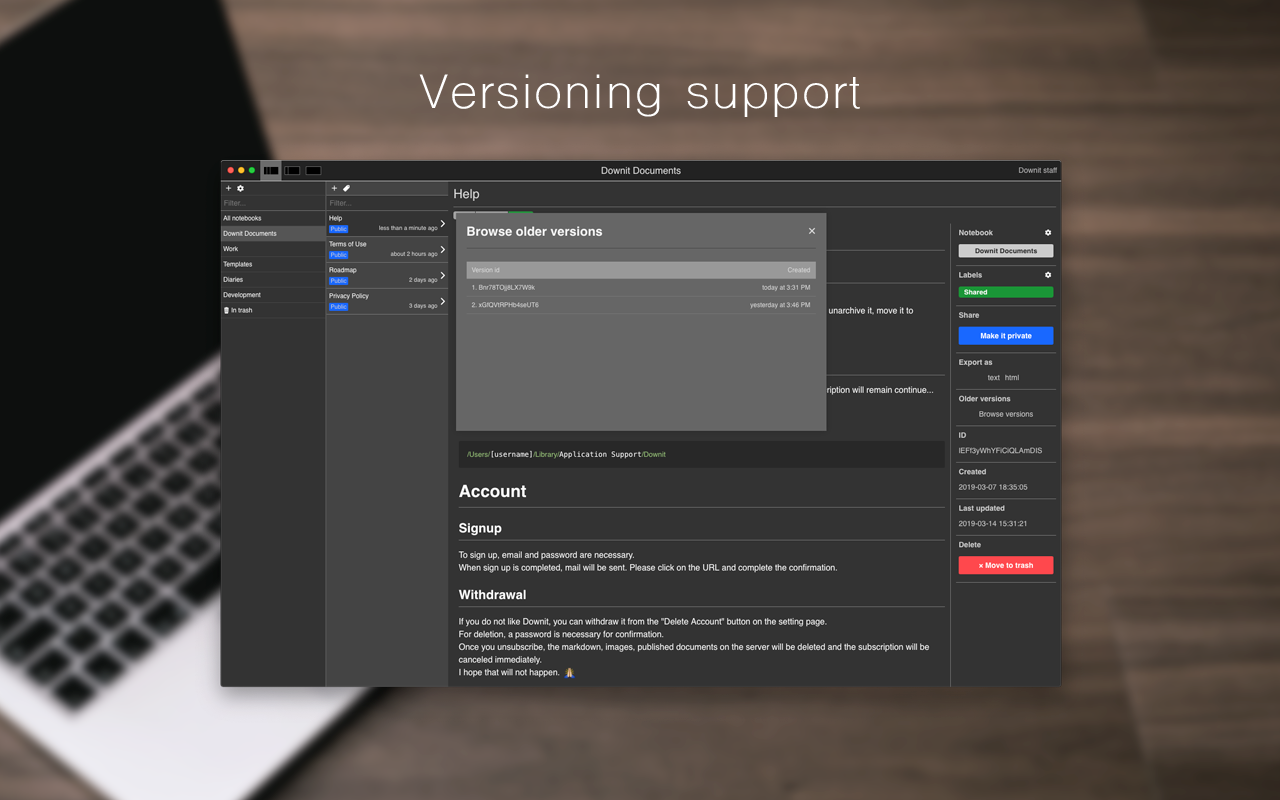Open the Terms of Use document
Screen dimensions: 1280x800
click(x=386, y=249)
